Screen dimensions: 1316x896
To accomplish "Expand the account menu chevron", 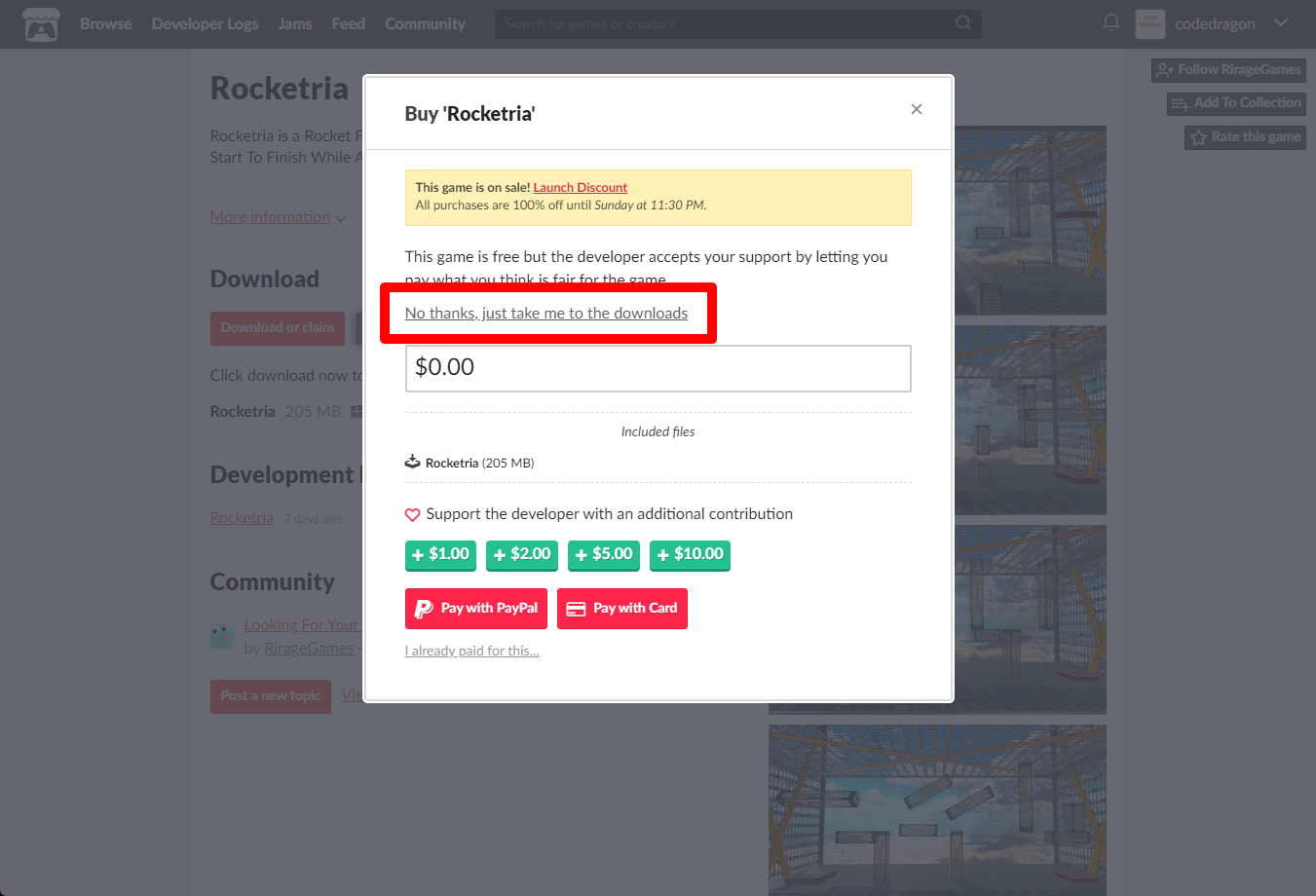I will (1281, 22).
